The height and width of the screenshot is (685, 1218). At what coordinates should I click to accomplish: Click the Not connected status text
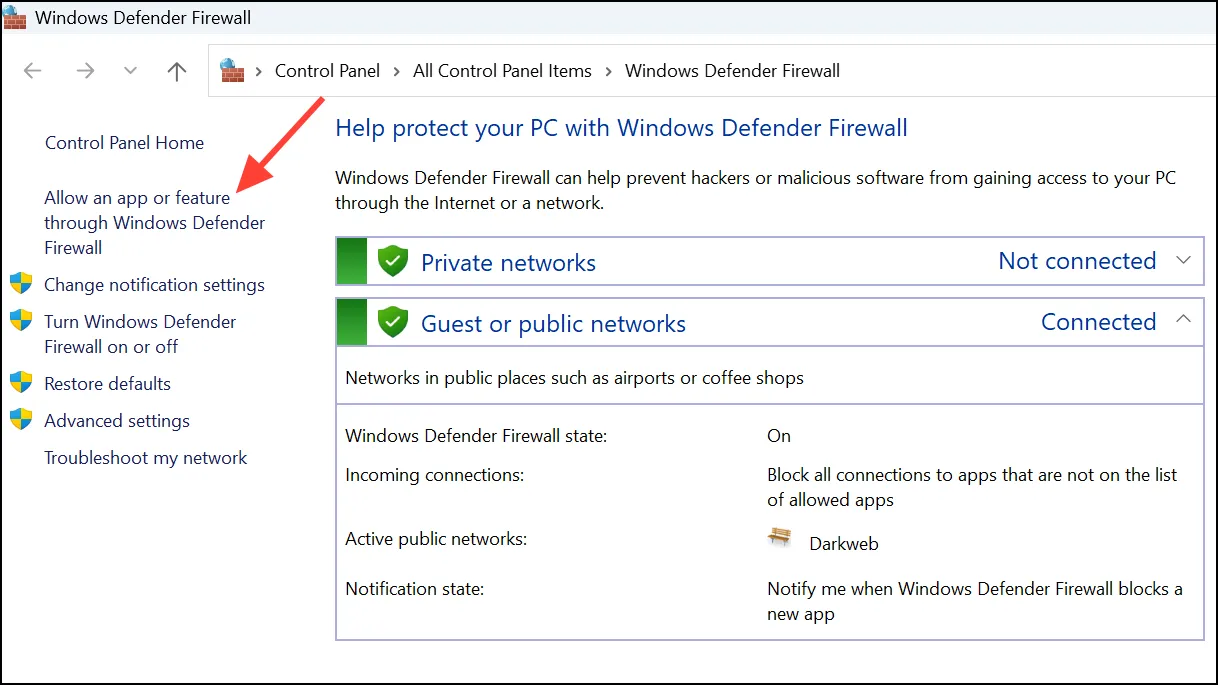pyautogui.click(x=1077, y=261)
